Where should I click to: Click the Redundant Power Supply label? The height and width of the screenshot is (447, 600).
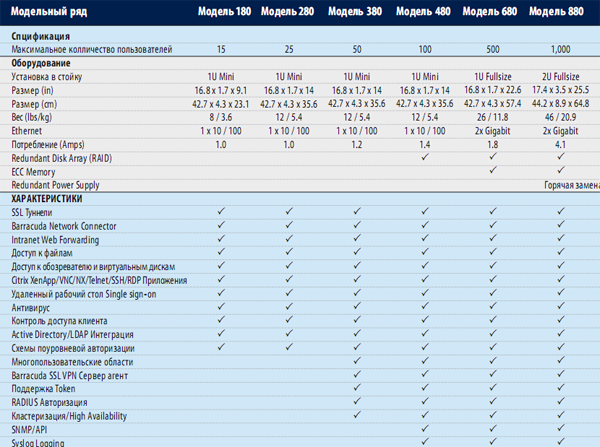(x=55, y=185)
